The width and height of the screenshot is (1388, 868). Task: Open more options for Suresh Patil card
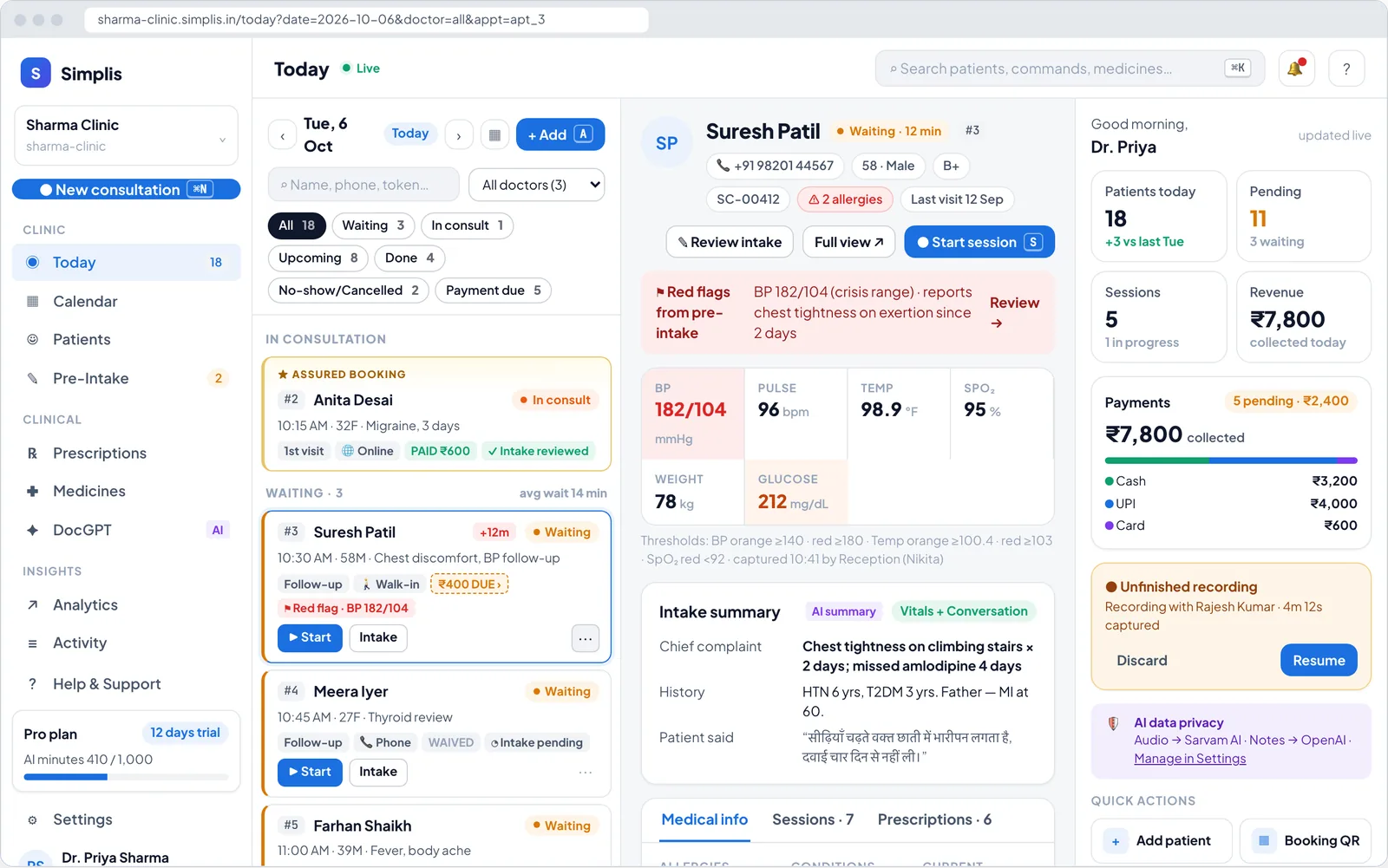(x=586, y=638)
